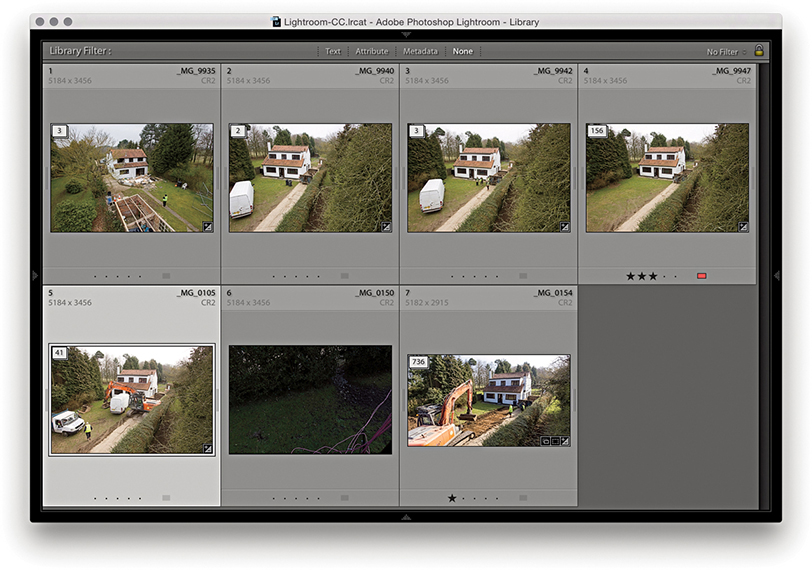Switch Library Filter to Attribute
This screenshot has height=570, width=812.
[x=372, y=51]
